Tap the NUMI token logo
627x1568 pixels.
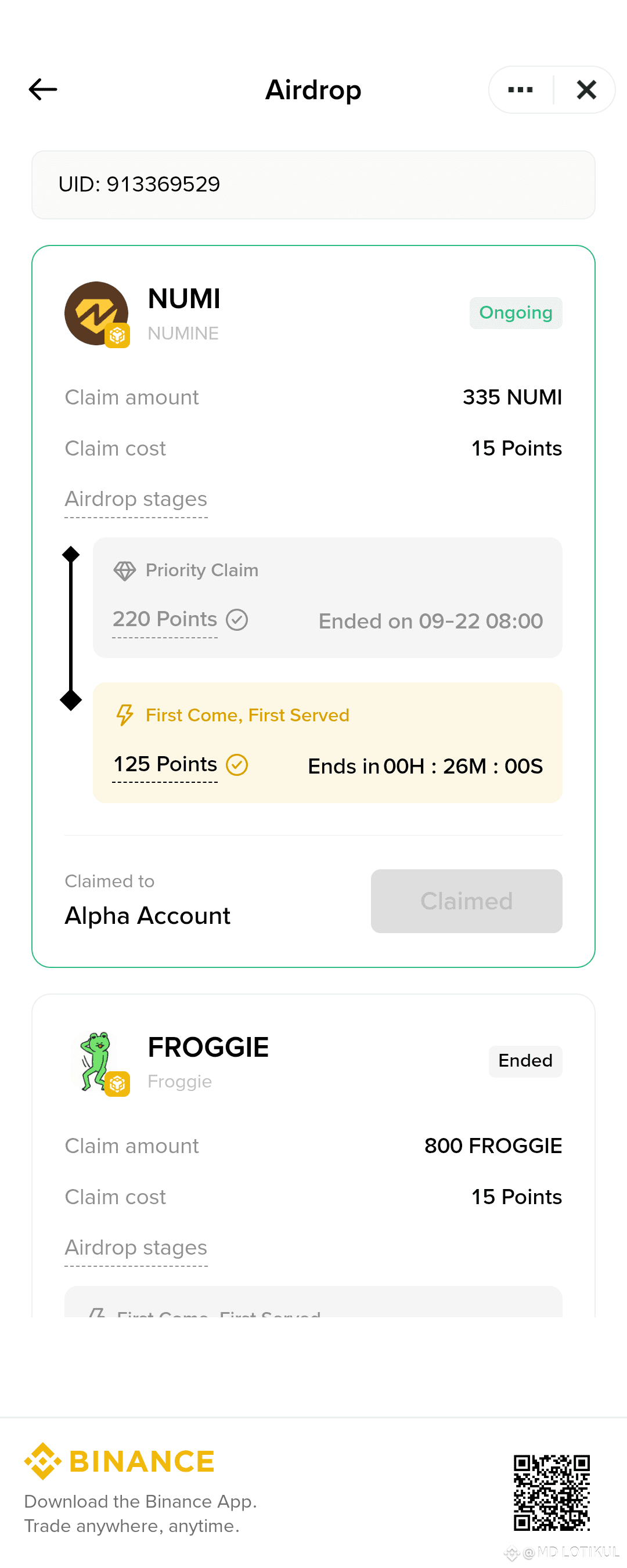click(x=96, y=313)
